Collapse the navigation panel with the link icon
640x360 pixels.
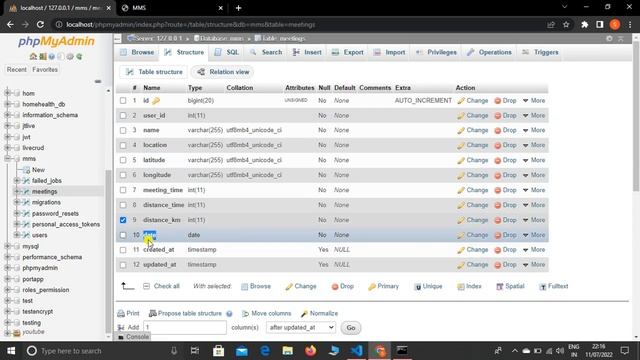pyautogui.click(x=98, y=81)
